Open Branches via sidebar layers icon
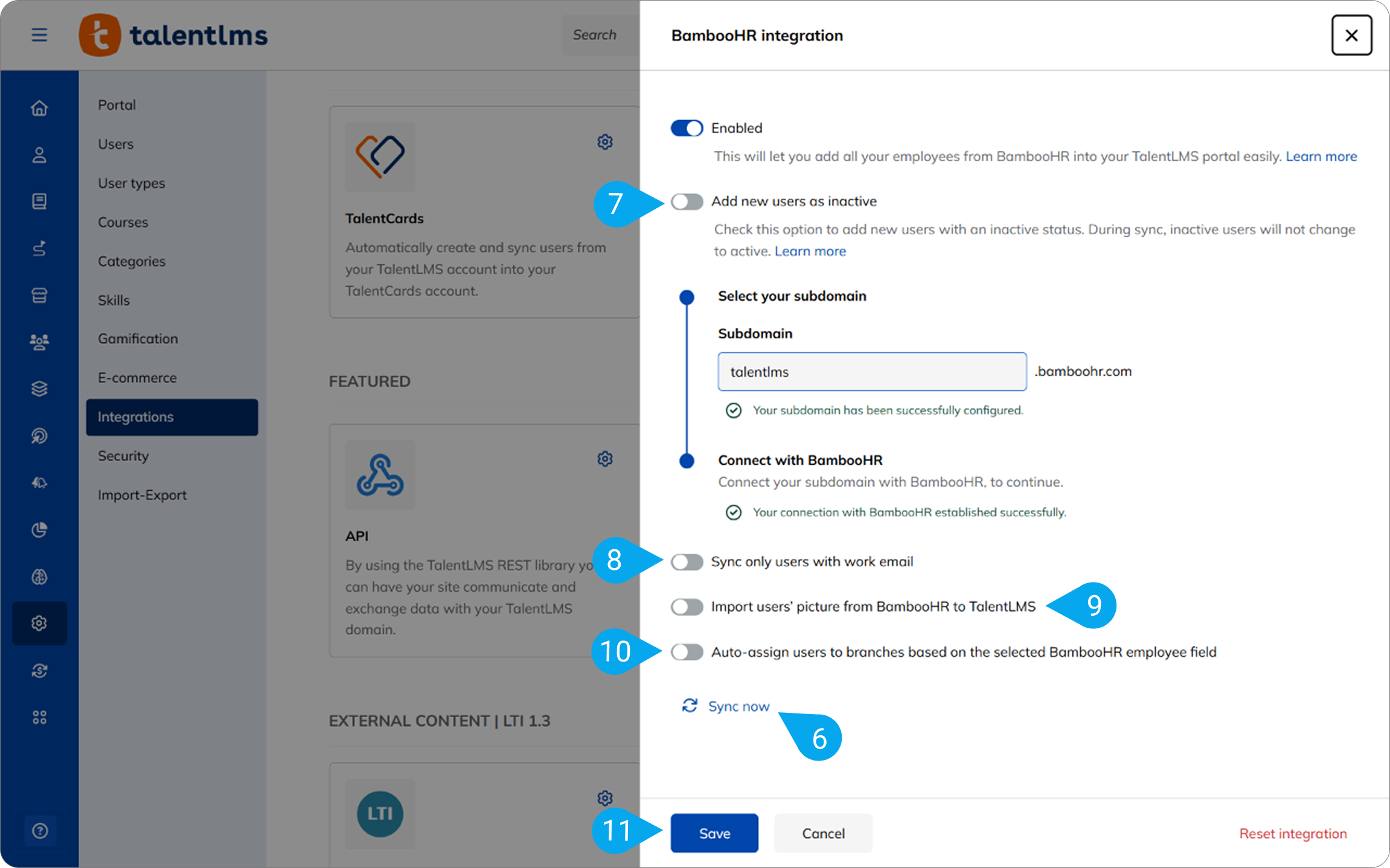The width and height of the screenshot is (1390, 868). tap(39, 389)
